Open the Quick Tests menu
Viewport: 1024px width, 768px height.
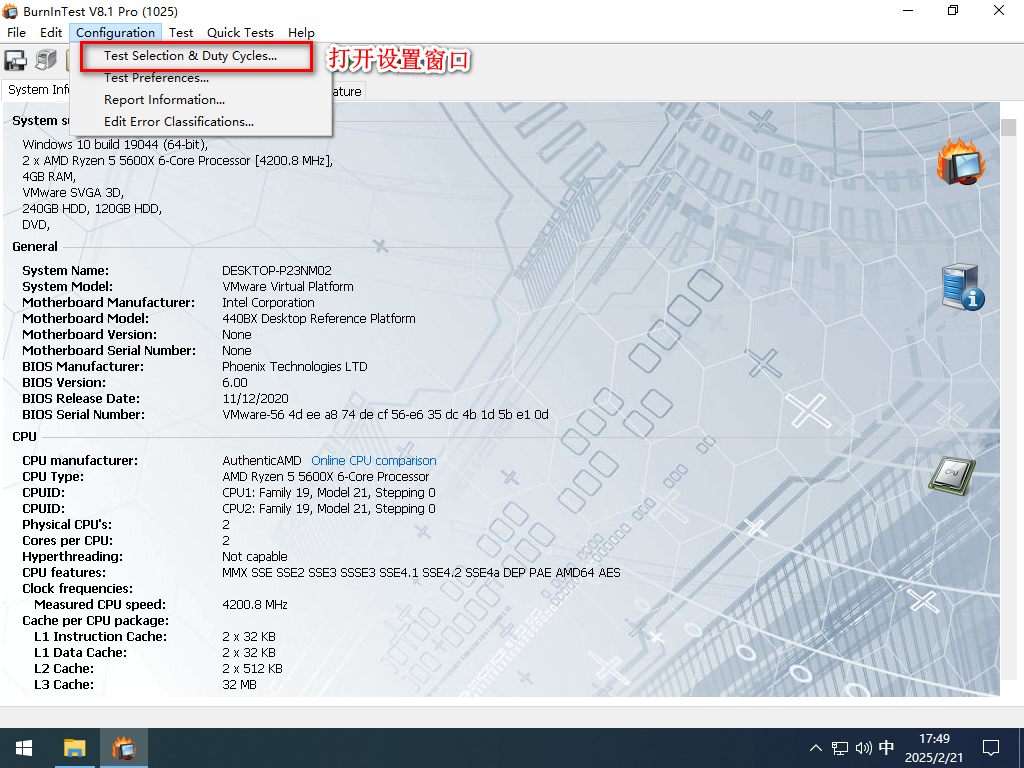(x=240, y=32)
